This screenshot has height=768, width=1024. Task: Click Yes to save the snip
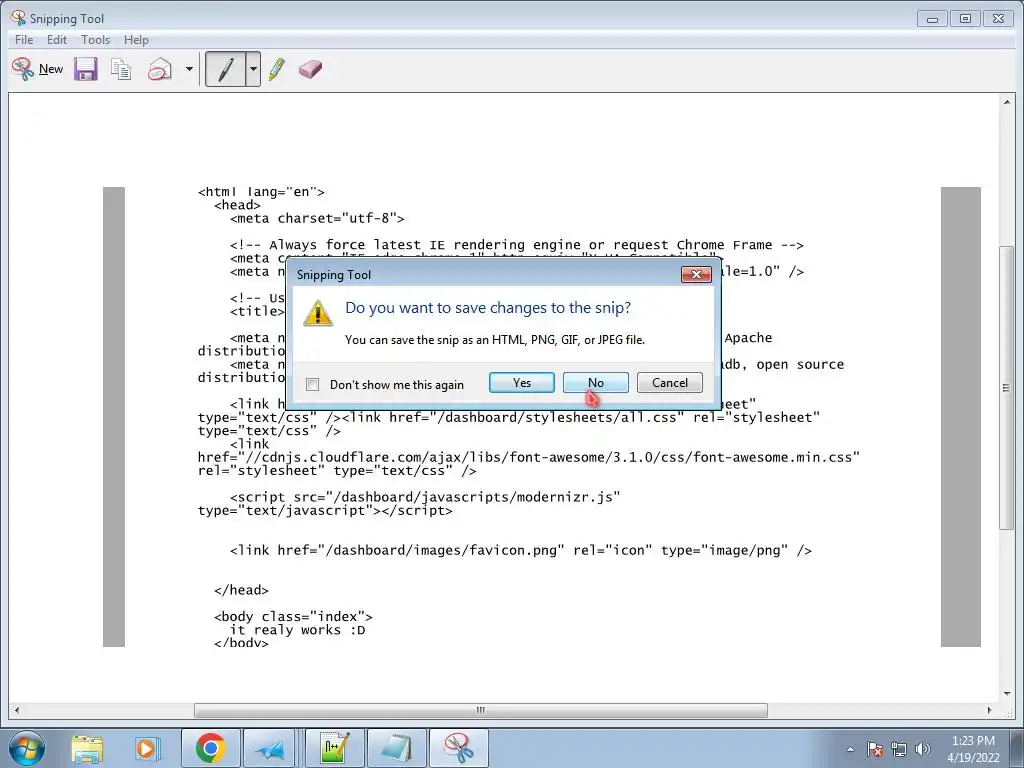coord(522,383)
